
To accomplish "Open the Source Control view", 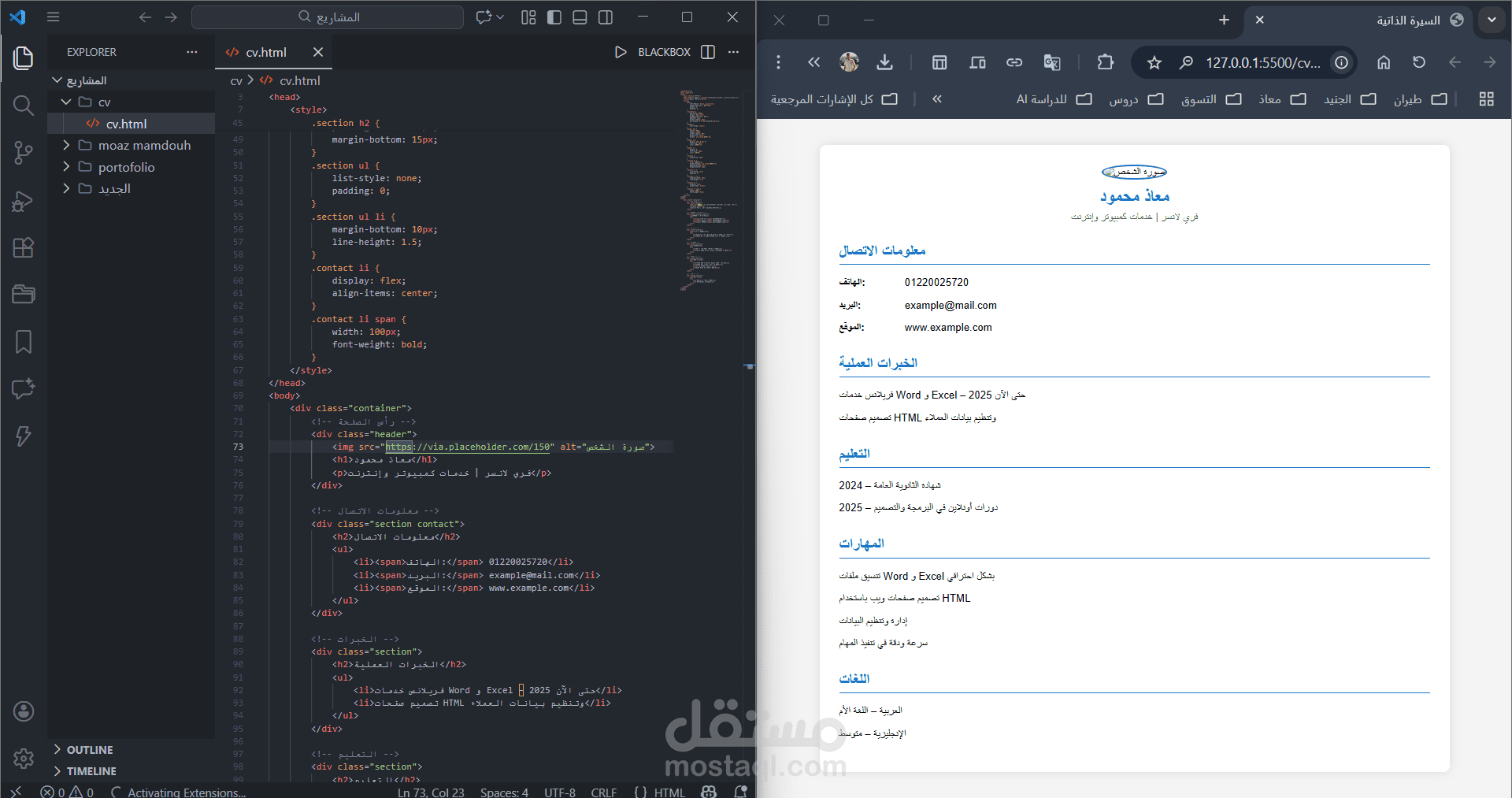I will coord(23,154).
